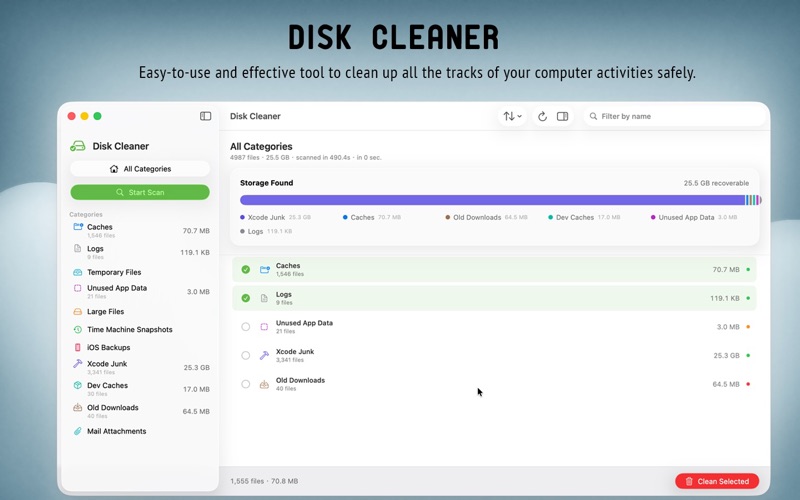Viewport: 800px width, 500px height.
Task: Click the Unused App Data legend color dot
Action: click(x=653, y=217)
